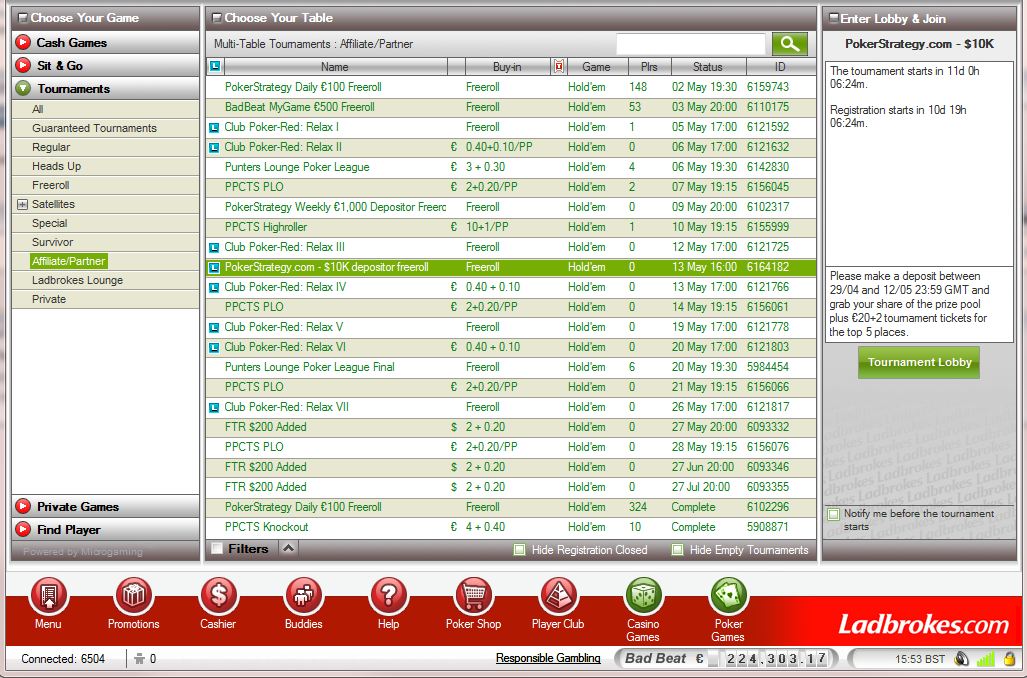Select PPCTS Knockout tournament row

pyautogui.click(x=512, y=527)
